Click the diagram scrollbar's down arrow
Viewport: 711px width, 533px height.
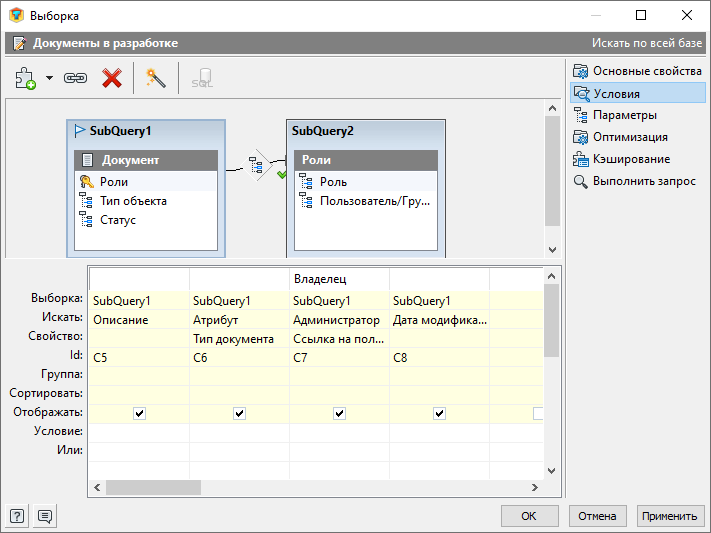[x=552, y=249]
